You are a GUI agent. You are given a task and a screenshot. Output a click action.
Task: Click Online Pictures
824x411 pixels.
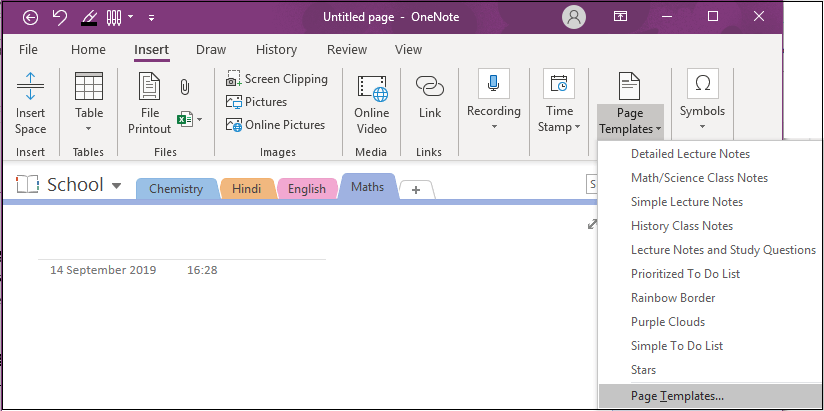click(x=275, y=125)
